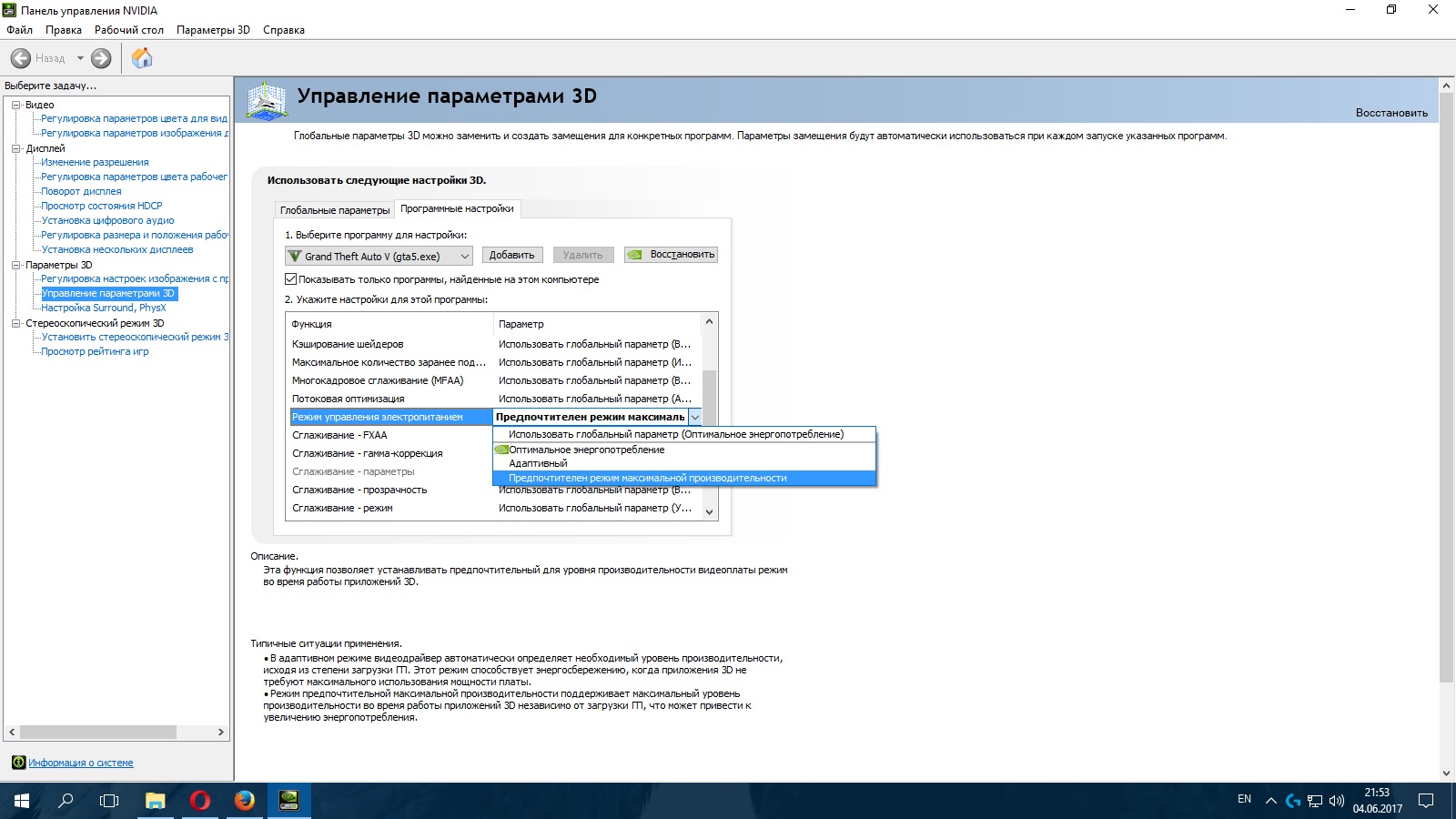Open the Правка menu
1456x819 pixels.
pos(64,30)
